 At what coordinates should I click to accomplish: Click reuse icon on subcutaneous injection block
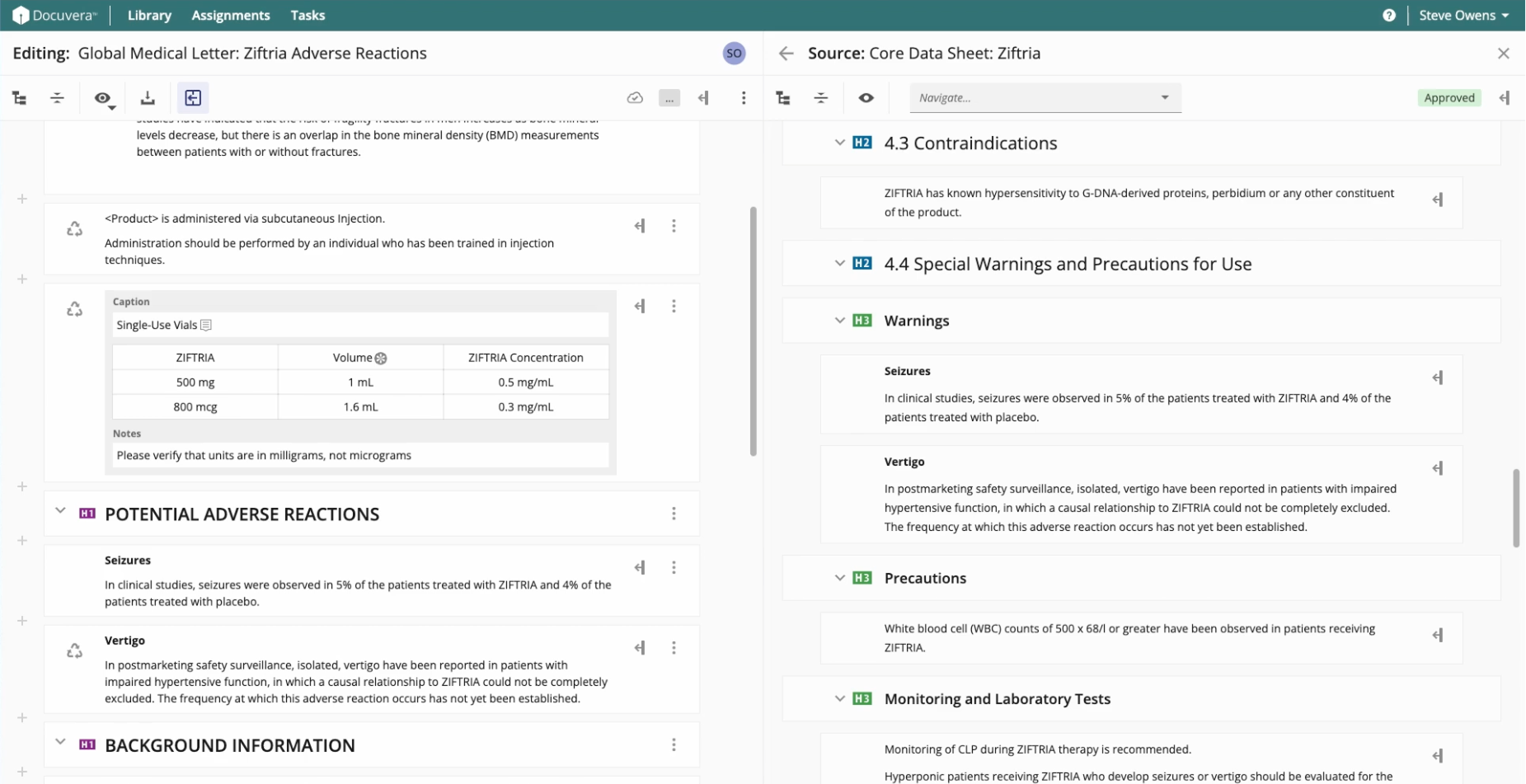74,228
